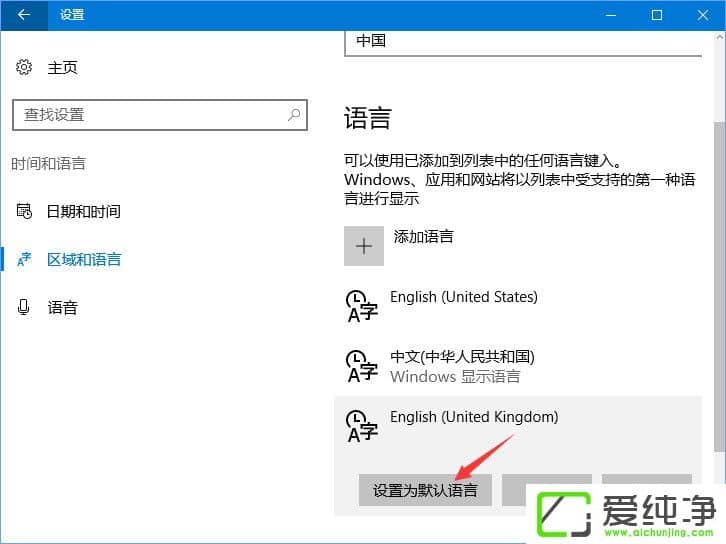Click the 区域和语言 language icon
This screenshot has height=544, width=726.
[24, 259]
